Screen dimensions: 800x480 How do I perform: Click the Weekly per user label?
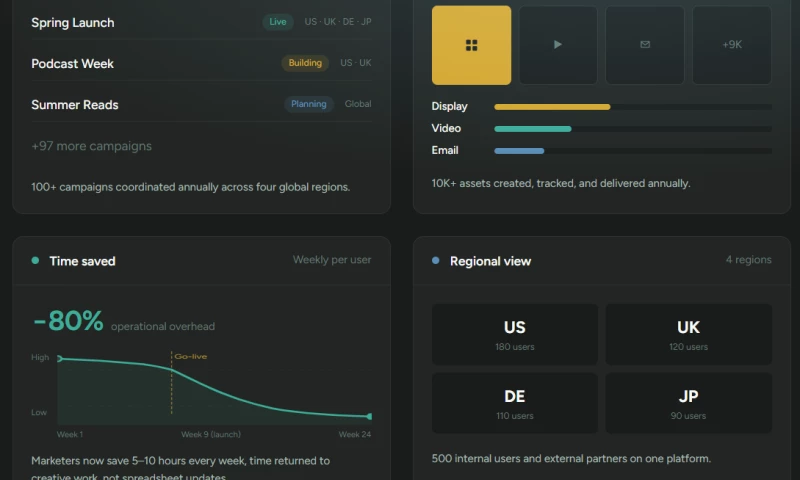(x=332, y=260)
